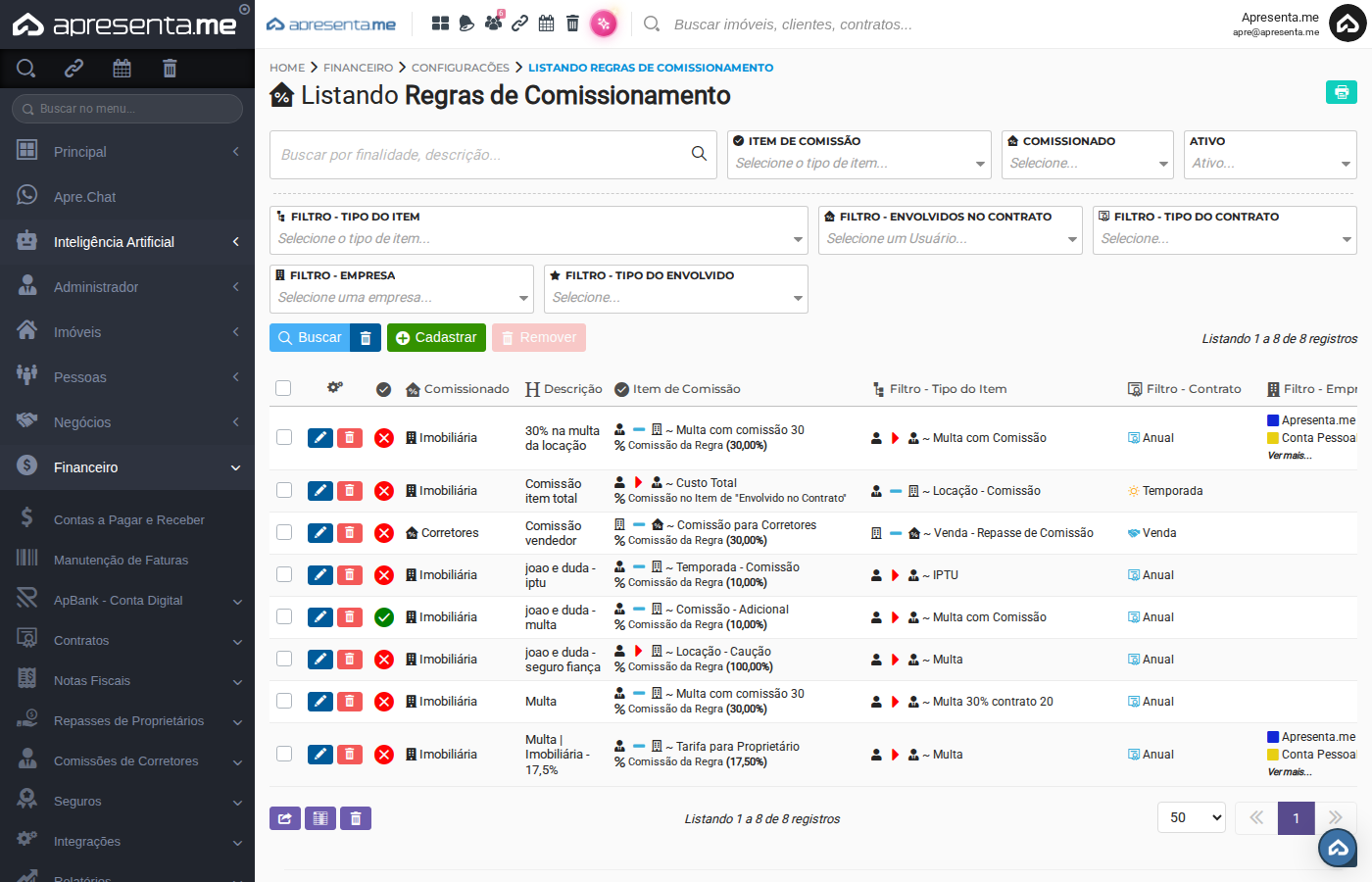Click the export share icon below table
1372x882 pixels.
[285, 818]
